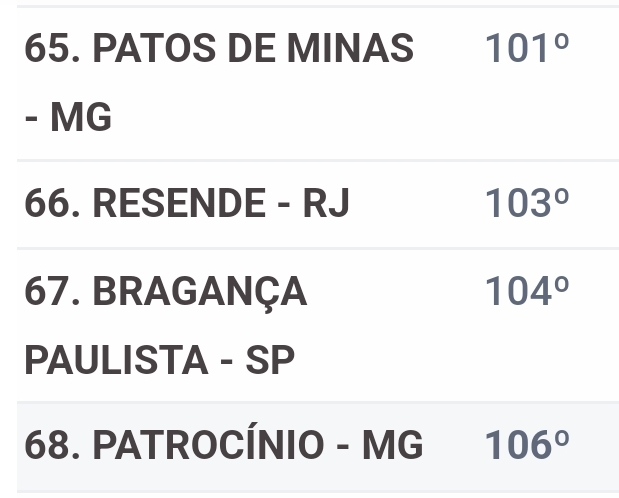Click the 101º ranking value
619x498 pixels.
(x=526, y=48)
